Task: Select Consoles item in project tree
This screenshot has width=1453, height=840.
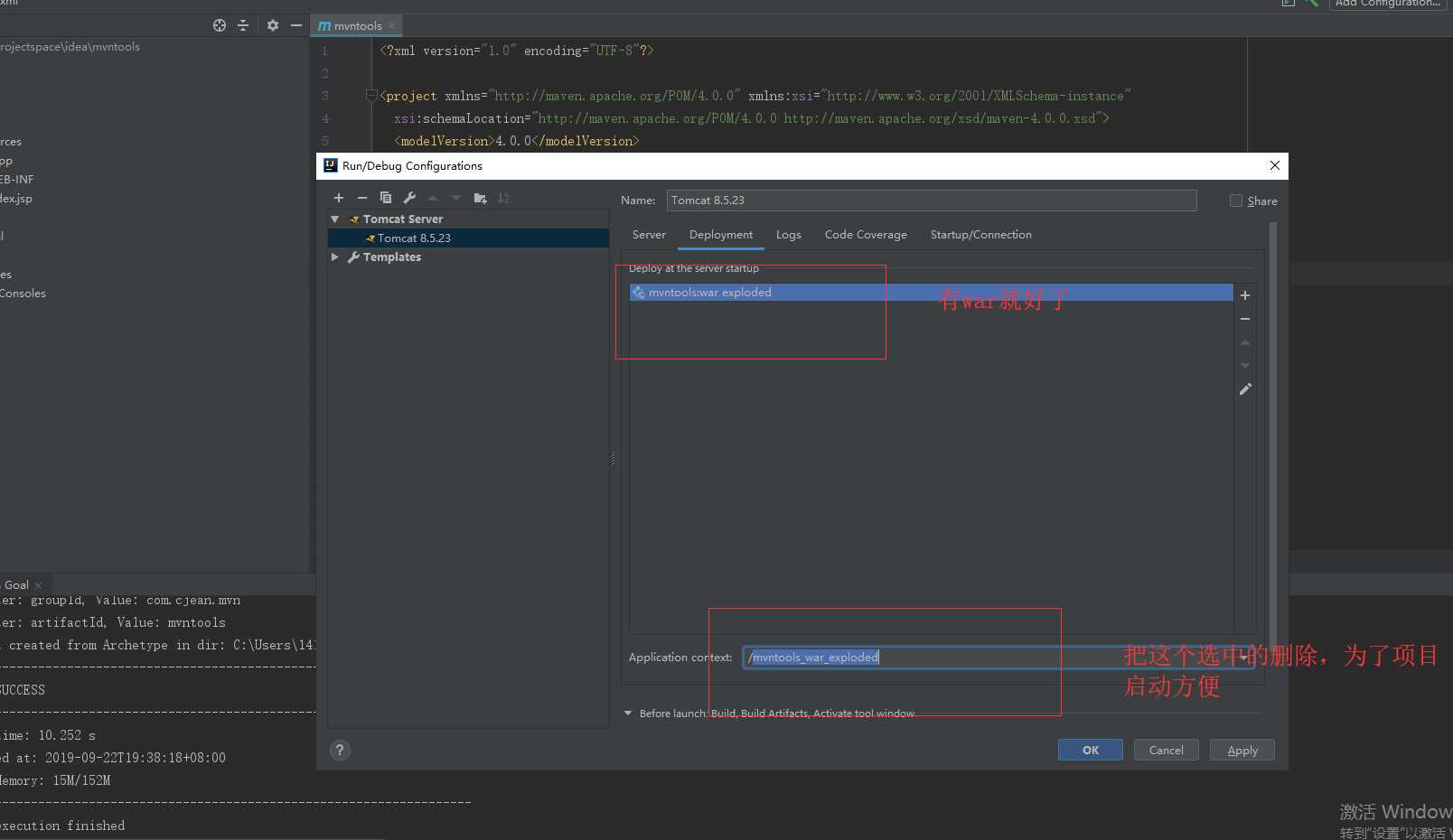Action: tap(23, 294)
